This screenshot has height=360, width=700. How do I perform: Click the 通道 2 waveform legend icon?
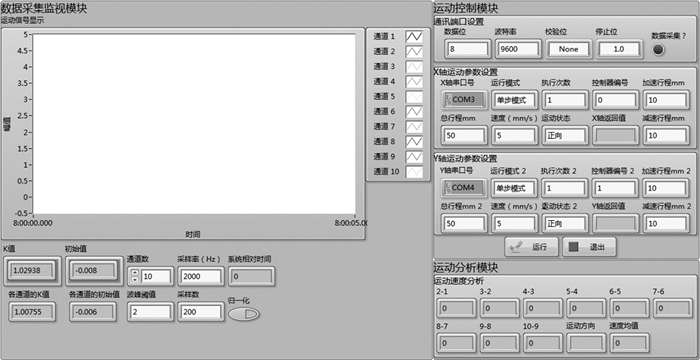pyautogui.click(x=414, y=52)
